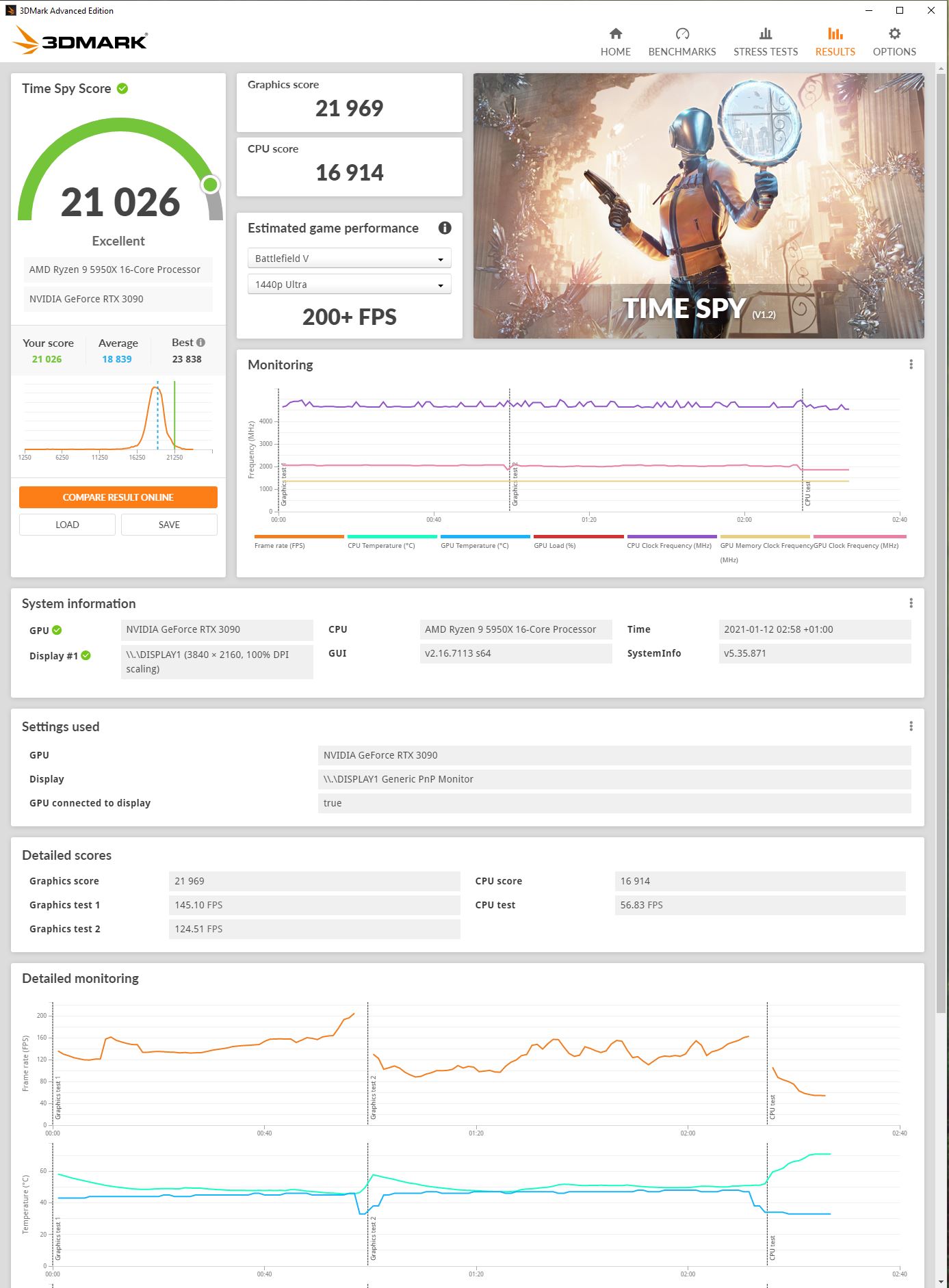Click the info icon beside Best score
Viewport: 949px width, 1288px height.
coord(201,342)
